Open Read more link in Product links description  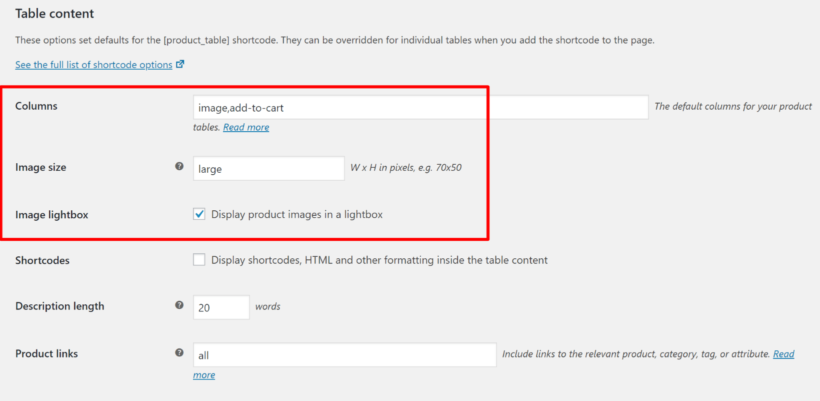(x=783, y=354)
